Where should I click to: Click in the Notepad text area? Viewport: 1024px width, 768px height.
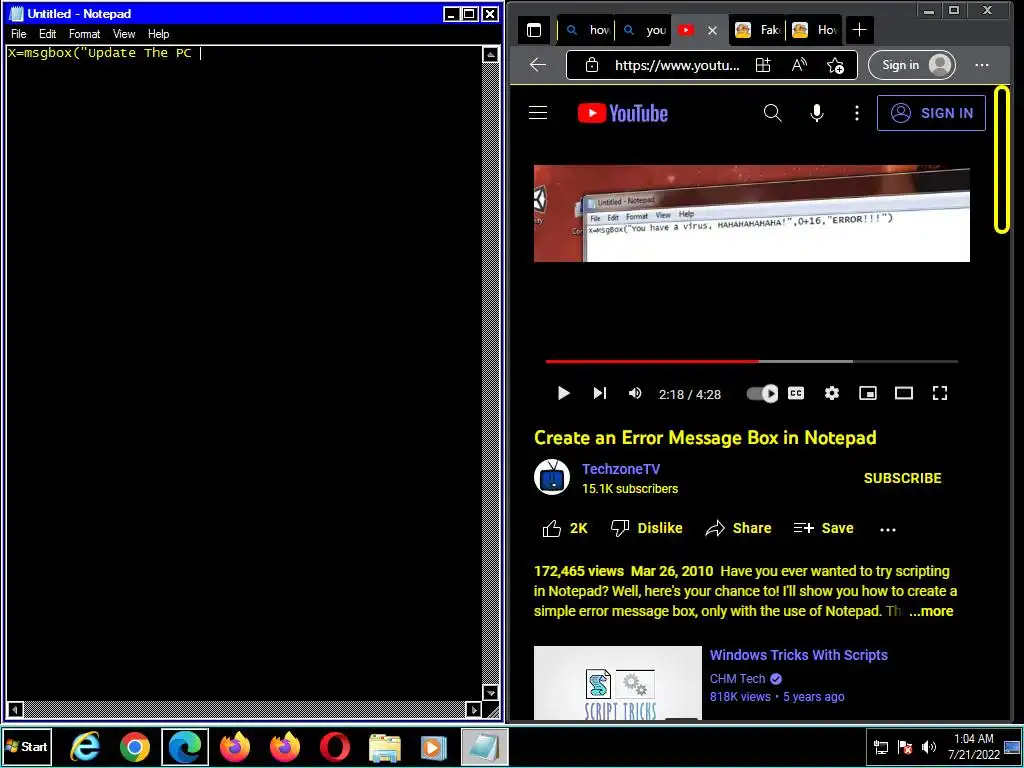[x=244, y=372]
